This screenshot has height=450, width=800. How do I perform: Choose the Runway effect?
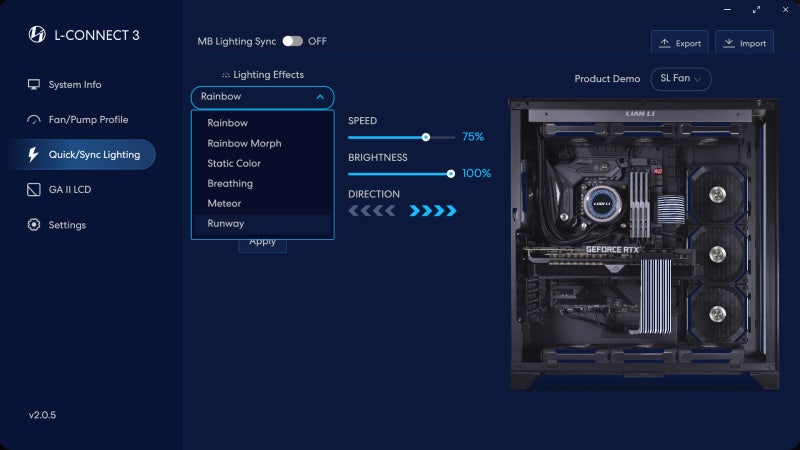tap(263, 223)
